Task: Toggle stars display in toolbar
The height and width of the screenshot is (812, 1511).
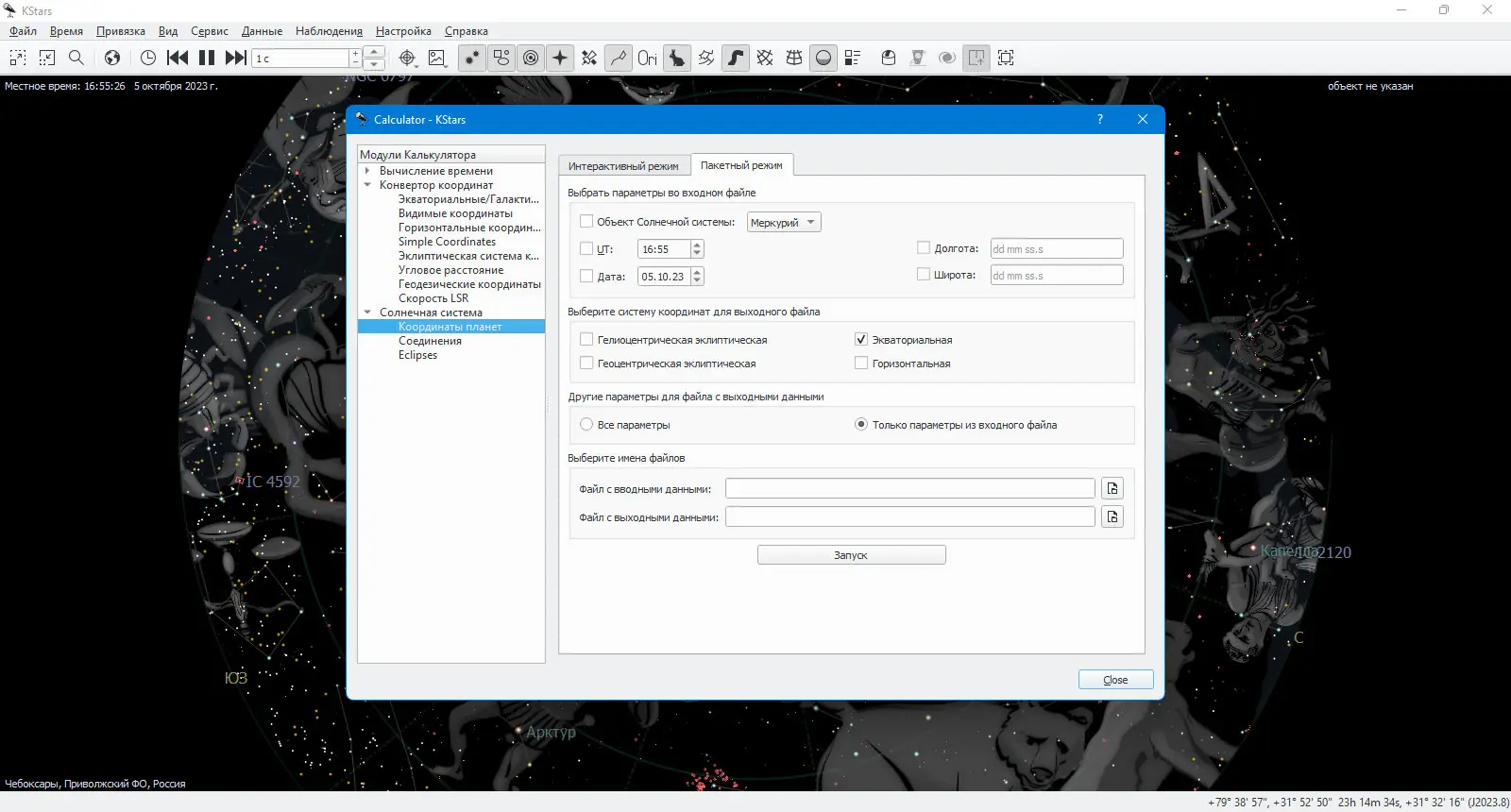Action: pyautogui.click(x=471, y=58)
